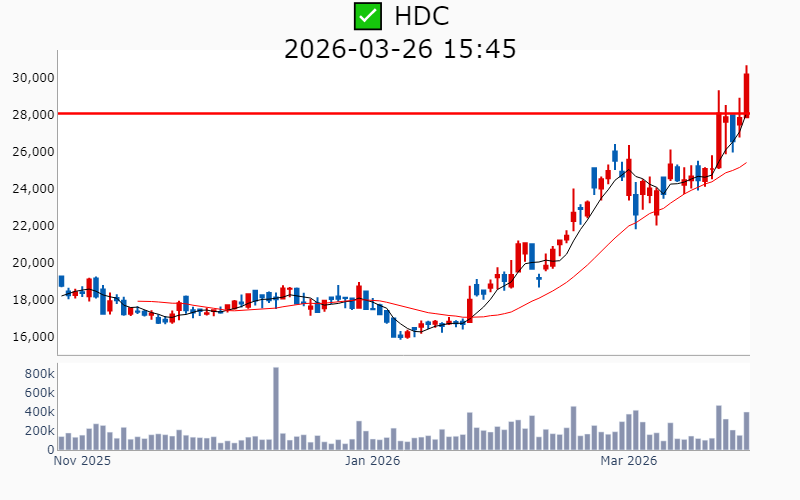Click the 20,000 price axis label
The width and height of the screenshot is (800, 500).
(33, 263)
